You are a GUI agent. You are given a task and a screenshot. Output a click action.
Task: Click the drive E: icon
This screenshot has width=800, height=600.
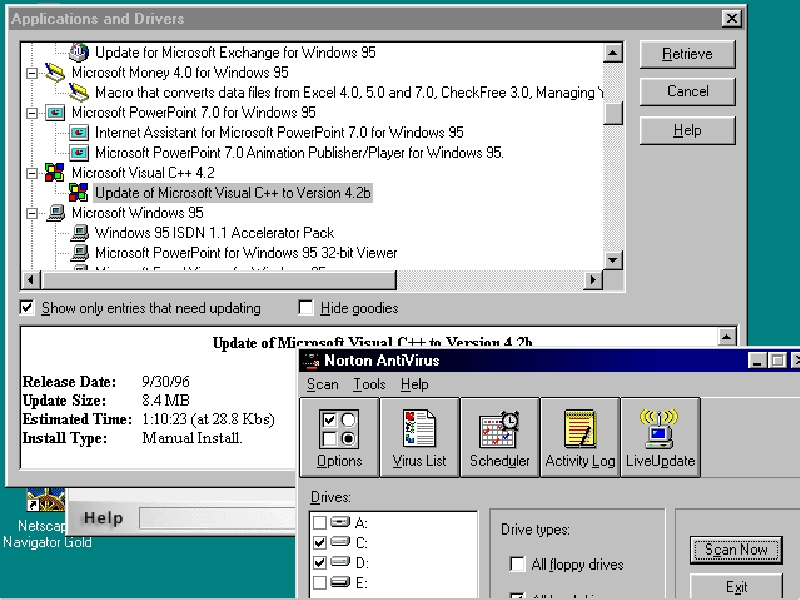click(x=340, y=582)
